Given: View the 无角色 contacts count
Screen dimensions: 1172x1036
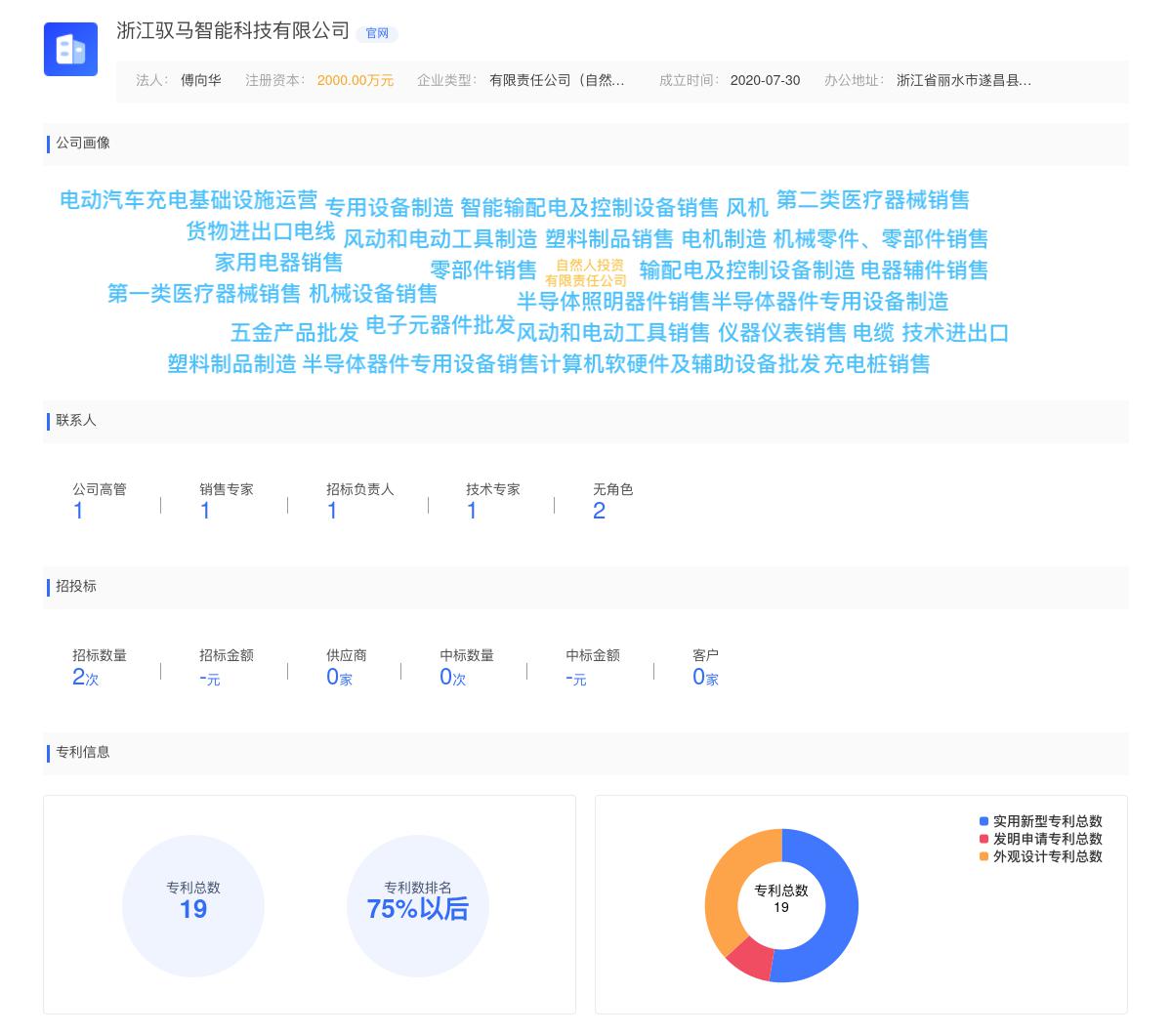Looking at the screenshot, I should tap(599, 510).
